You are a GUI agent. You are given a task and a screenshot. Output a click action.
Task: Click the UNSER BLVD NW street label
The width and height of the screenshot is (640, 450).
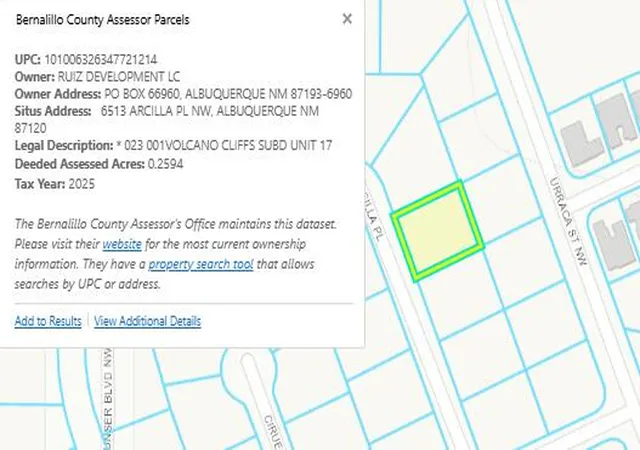[x=108, y=398]
